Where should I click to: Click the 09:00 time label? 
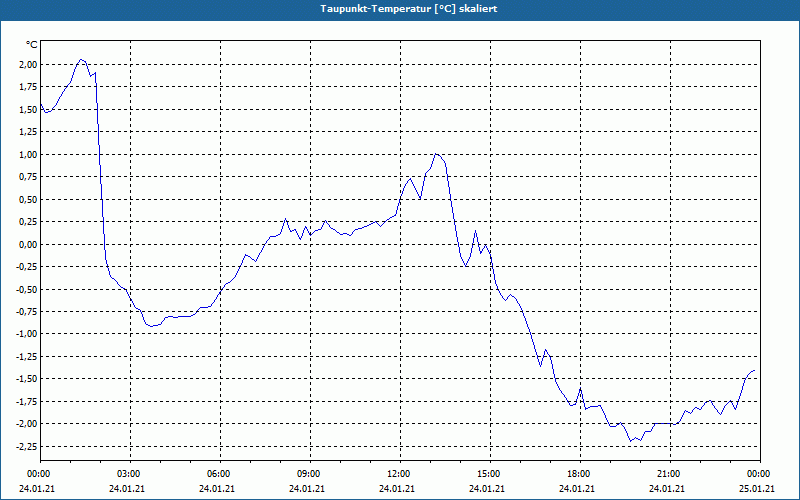pyautogui.click(x=310, y=474)
